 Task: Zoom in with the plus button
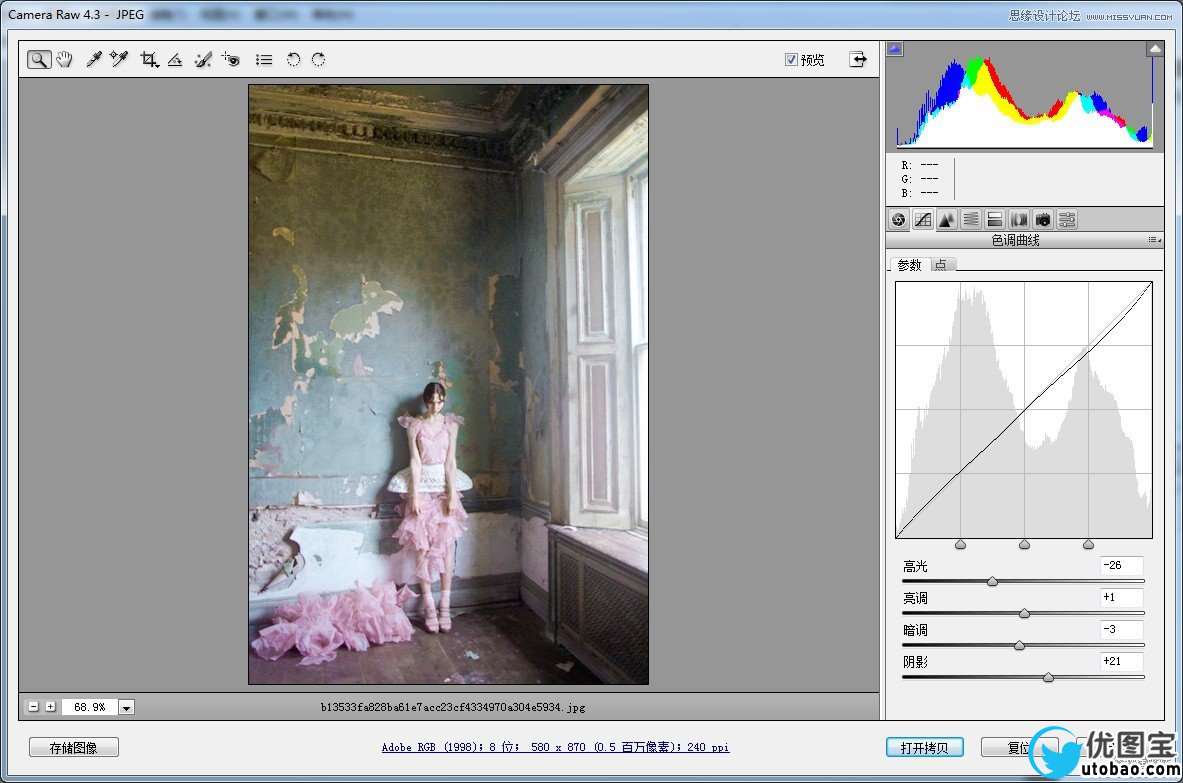tap(51, 707)
